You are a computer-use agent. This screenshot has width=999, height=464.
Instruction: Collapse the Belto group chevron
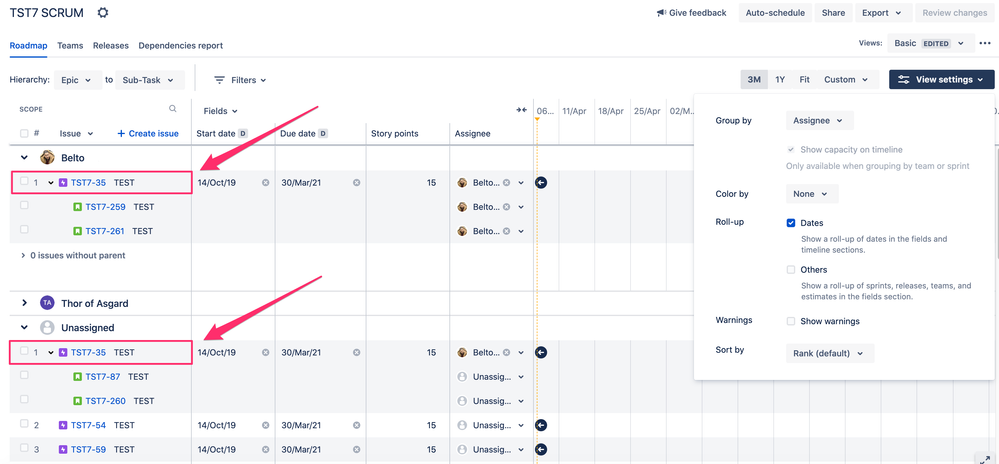click(x=24, y=157)
